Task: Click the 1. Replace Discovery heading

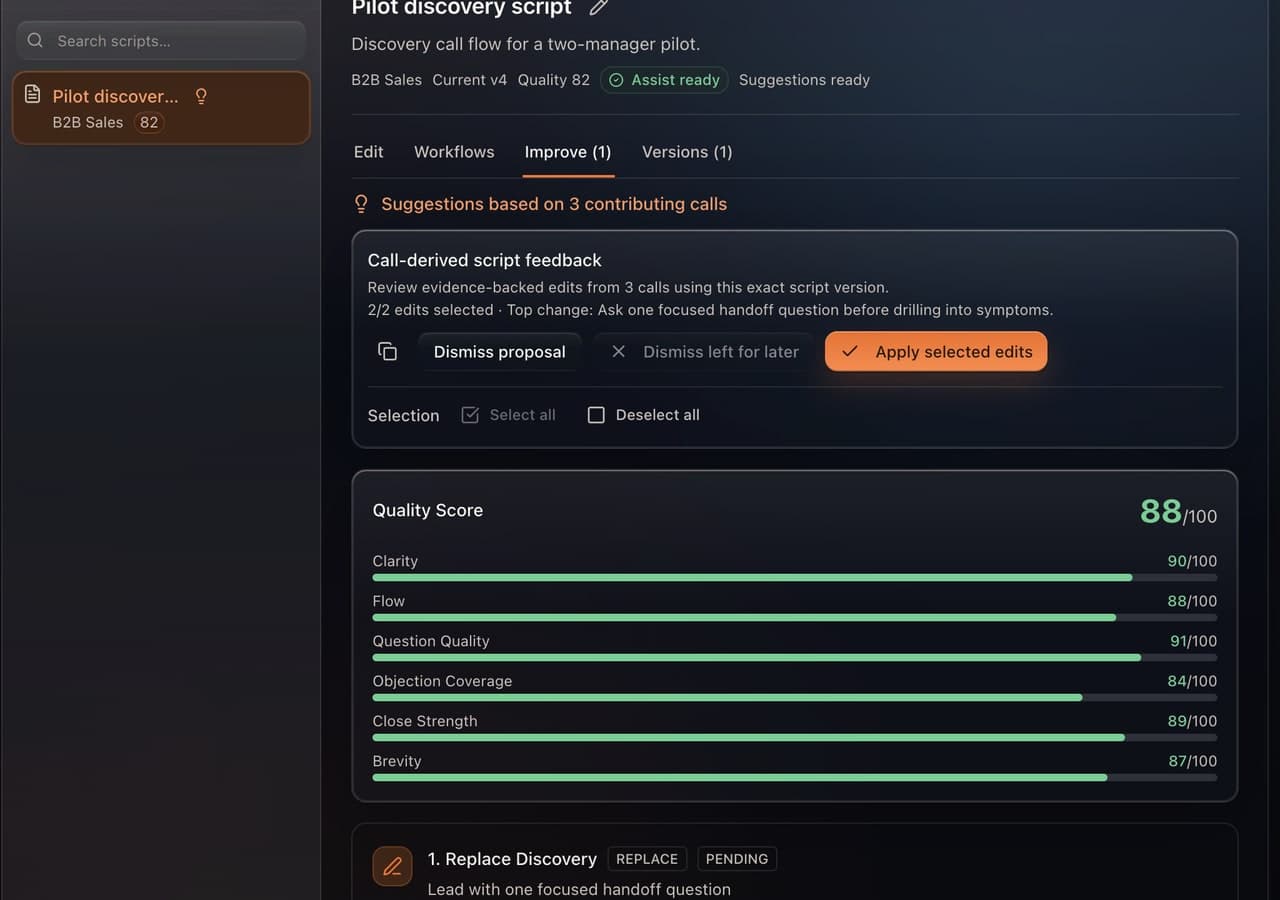Action: 512,859
